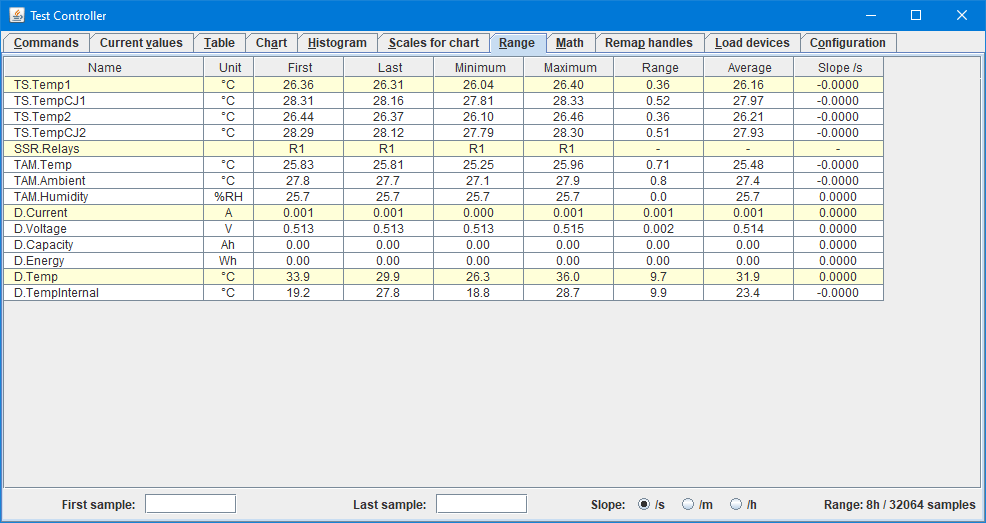
Task: Click D.Energy unit Wh cell
Action: (x=229, y=261)
